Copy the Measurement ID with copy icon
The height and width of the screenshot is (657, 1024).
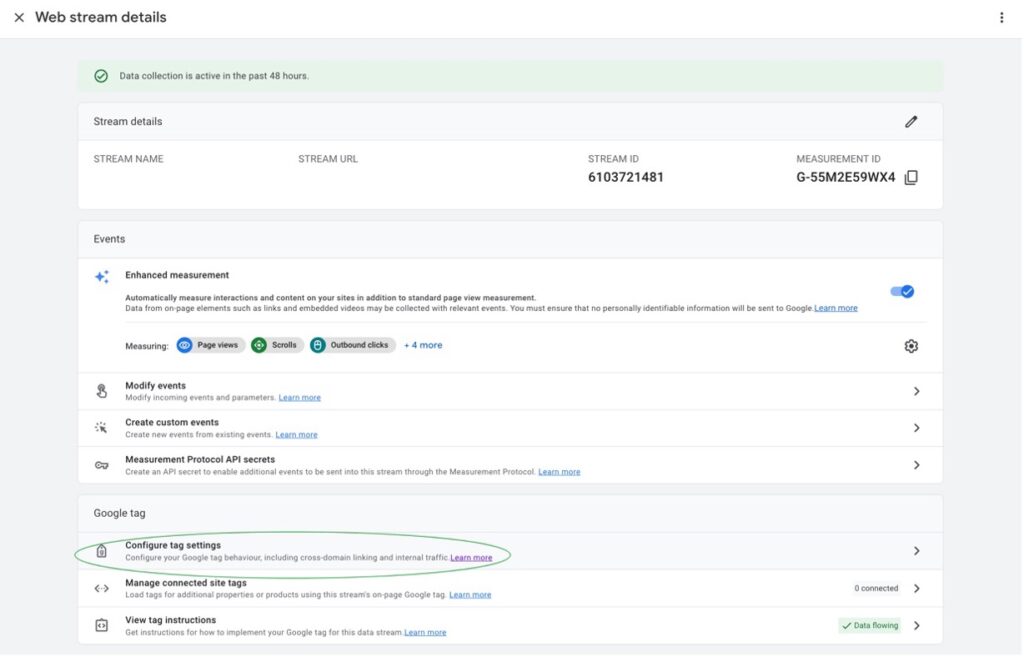(x=911, y=178)
